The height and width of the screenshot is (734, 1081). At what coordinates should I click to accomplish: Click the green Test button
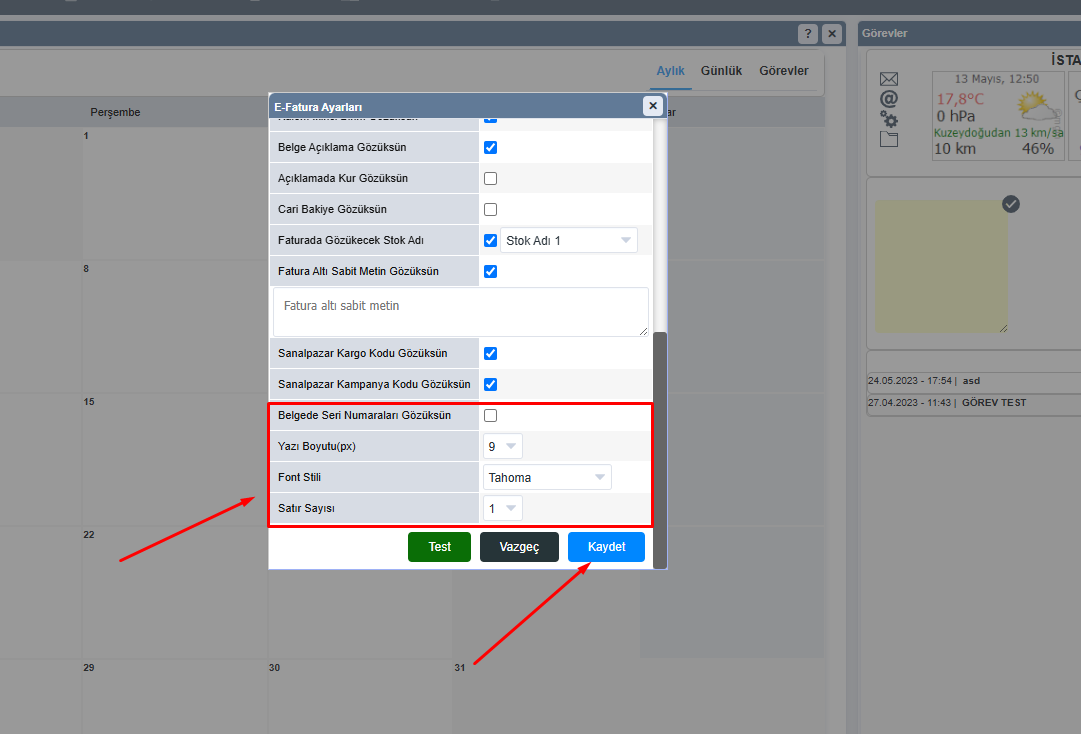click(x=439, y=547)
